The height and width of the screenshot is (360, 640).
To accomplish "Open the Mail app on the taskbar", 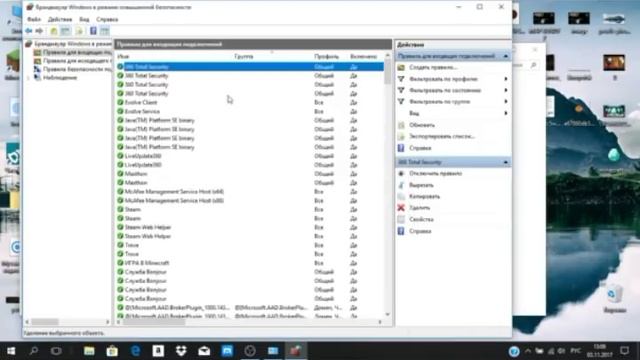I will (x=204, y=351).
